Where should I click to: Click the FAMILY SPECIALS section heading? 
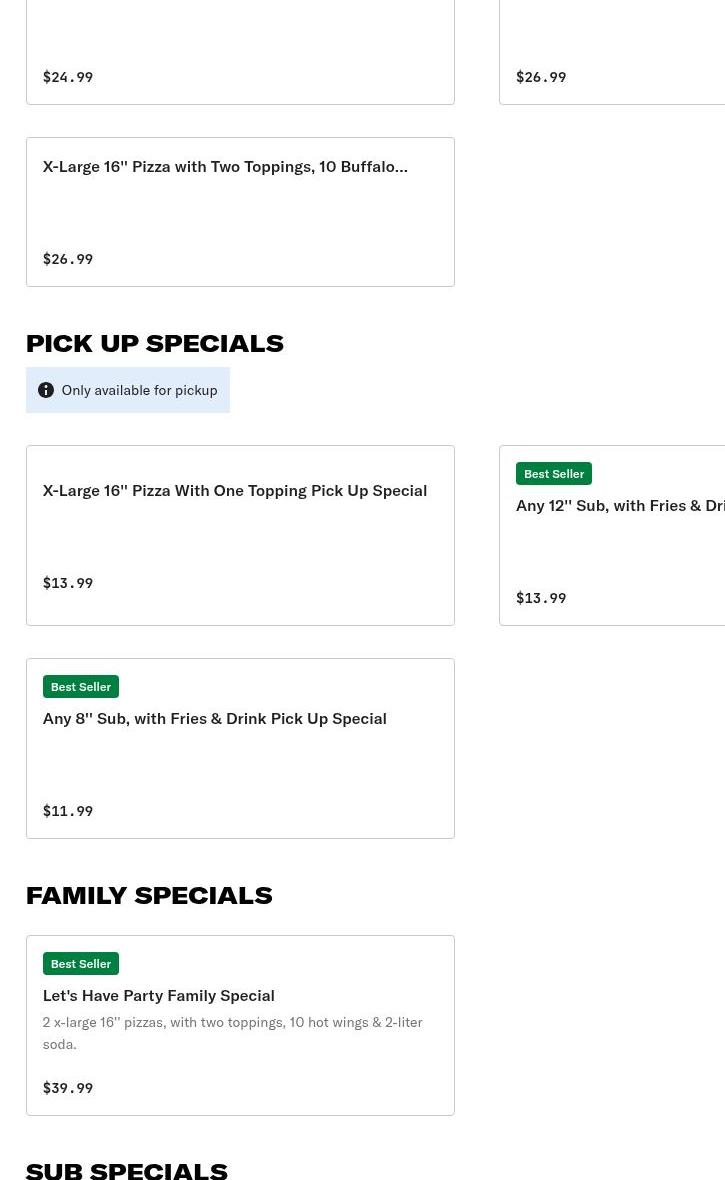pyautogui.click(x=149, y=895)
